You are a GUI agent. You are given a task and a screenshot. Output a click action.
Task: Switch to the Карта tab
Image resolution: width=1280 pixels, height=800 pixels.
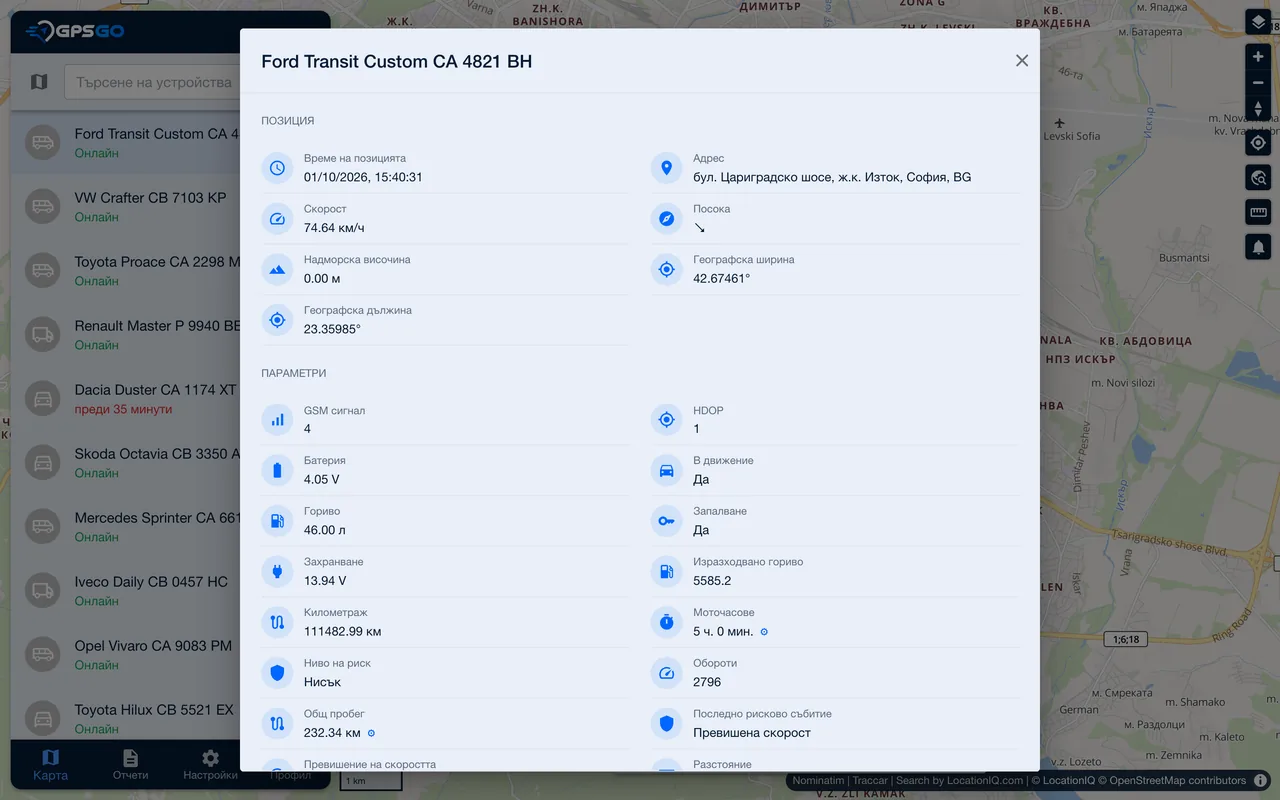click(x=51, y=765)
